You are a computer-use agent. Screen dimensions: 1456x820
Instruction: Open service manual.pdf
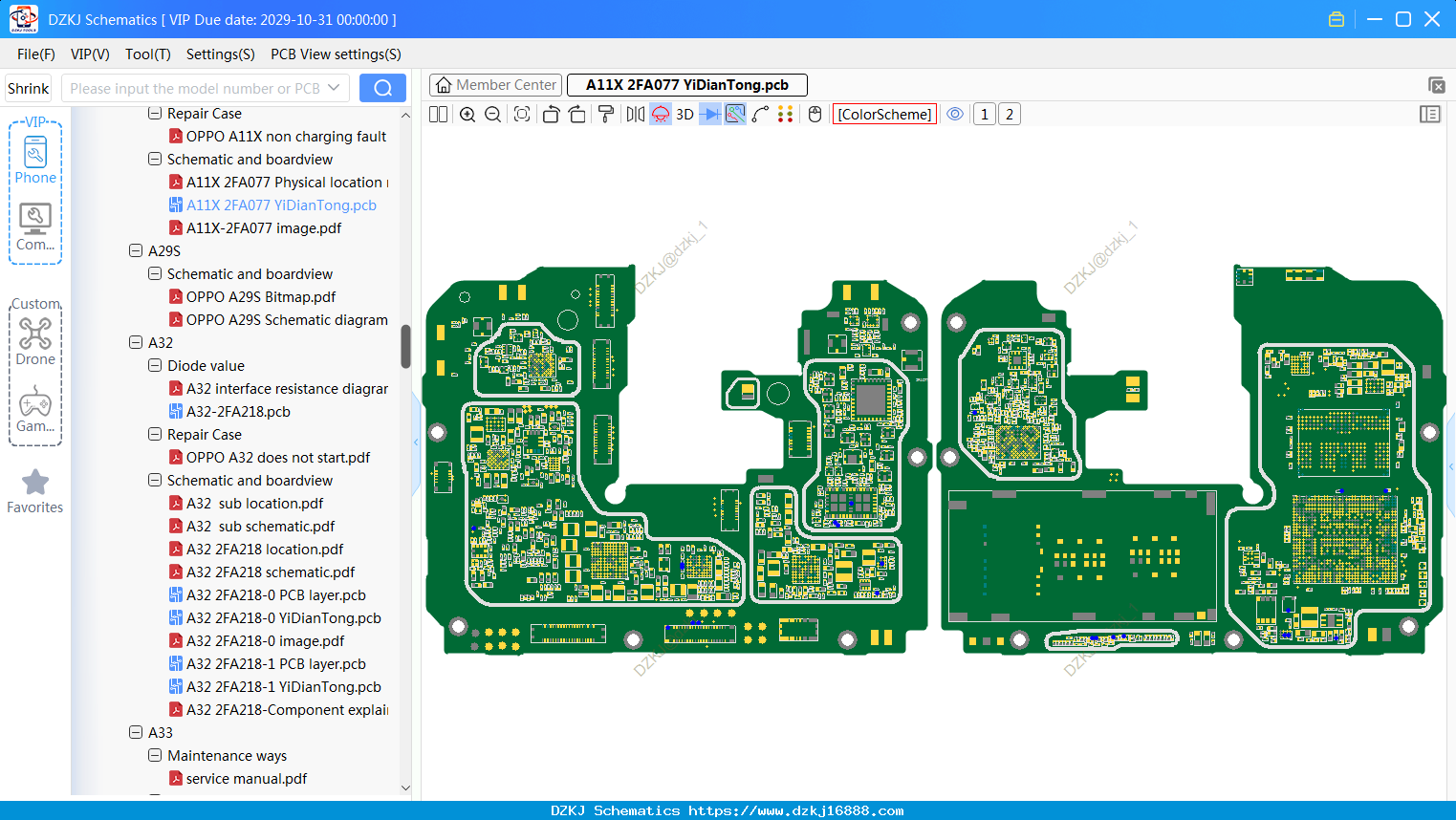pos(247,779)
